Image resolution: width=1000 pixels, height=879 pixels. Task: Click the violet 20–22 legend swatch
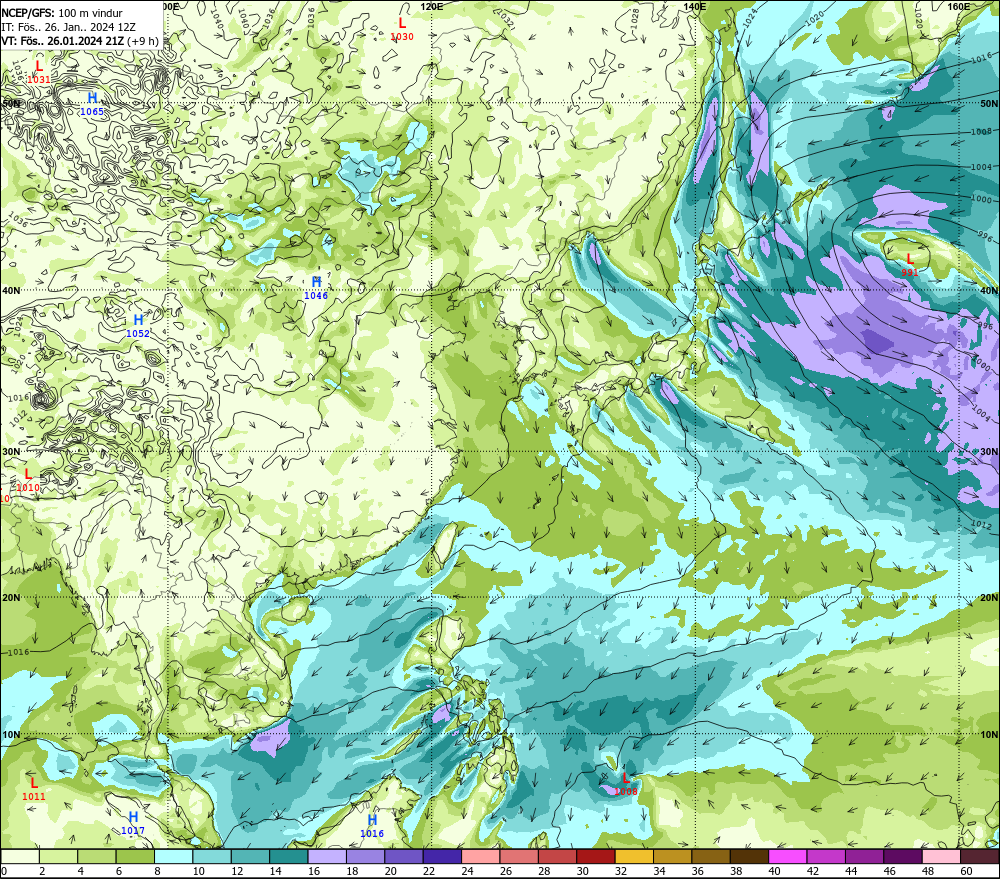404,856
